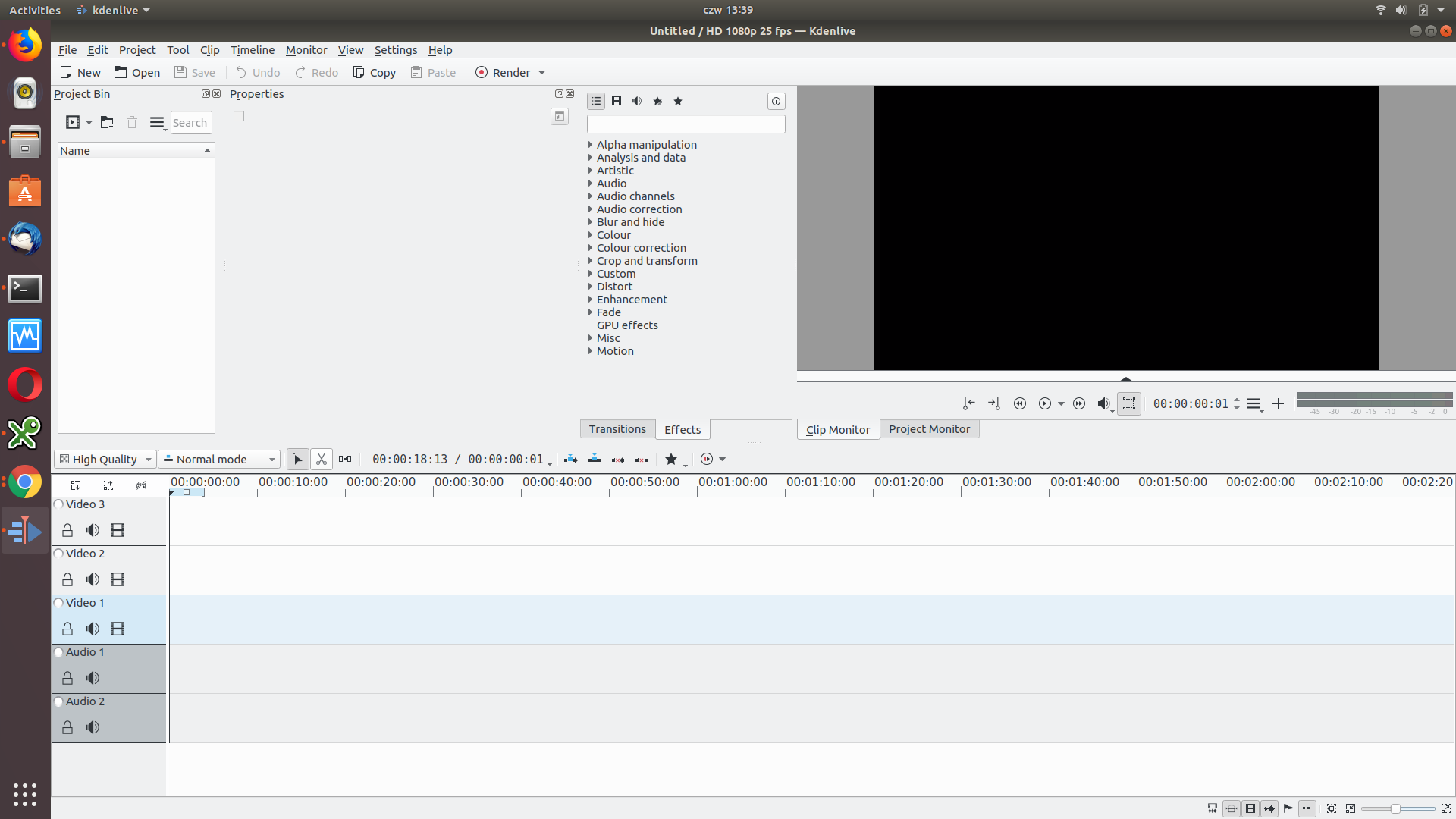Click the New project button
Viewport: 1456px width, 819px height.
coord(80,73)
